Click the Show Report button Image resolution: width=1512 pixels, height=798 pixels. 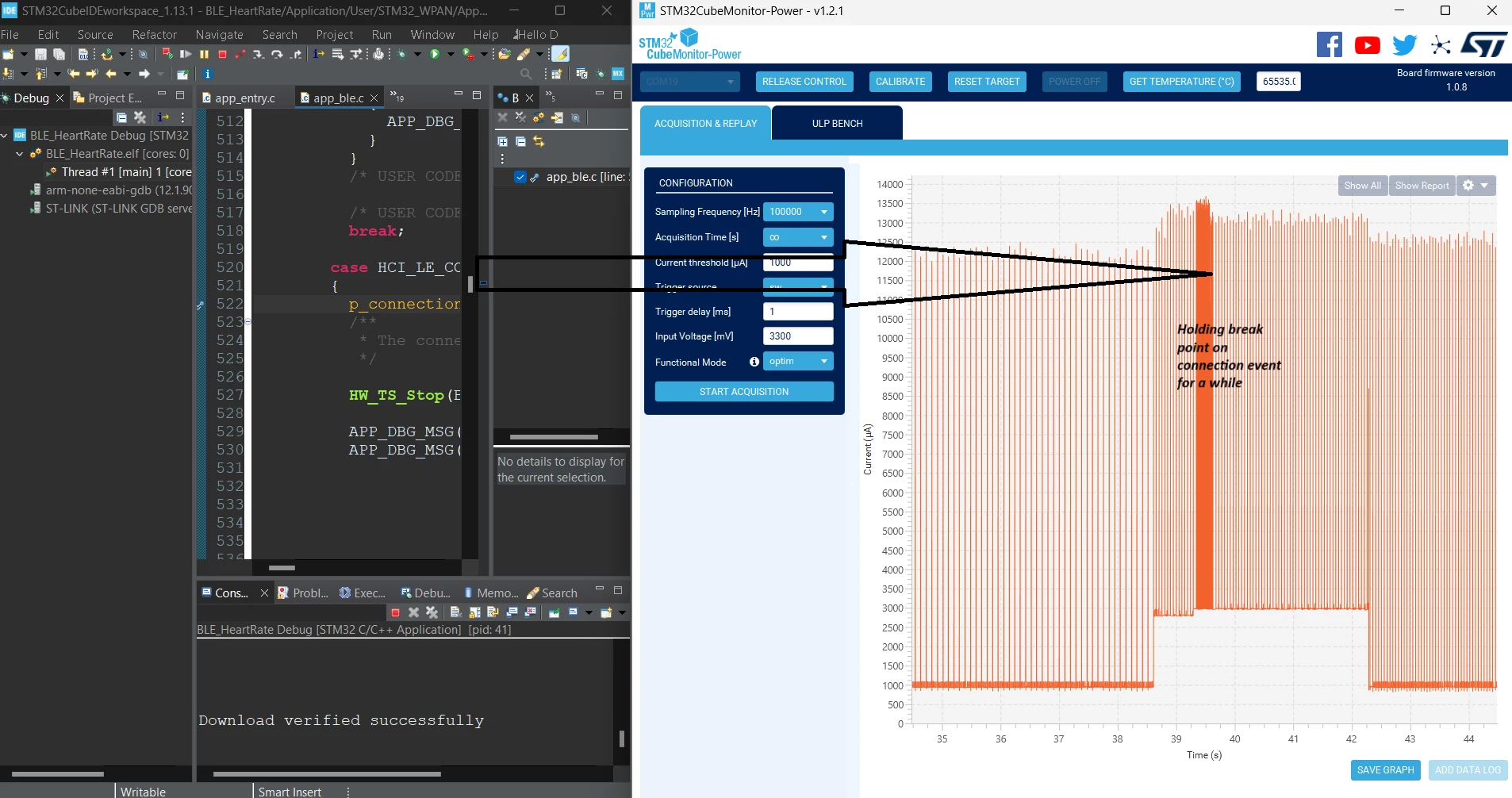click(1422, 186)
